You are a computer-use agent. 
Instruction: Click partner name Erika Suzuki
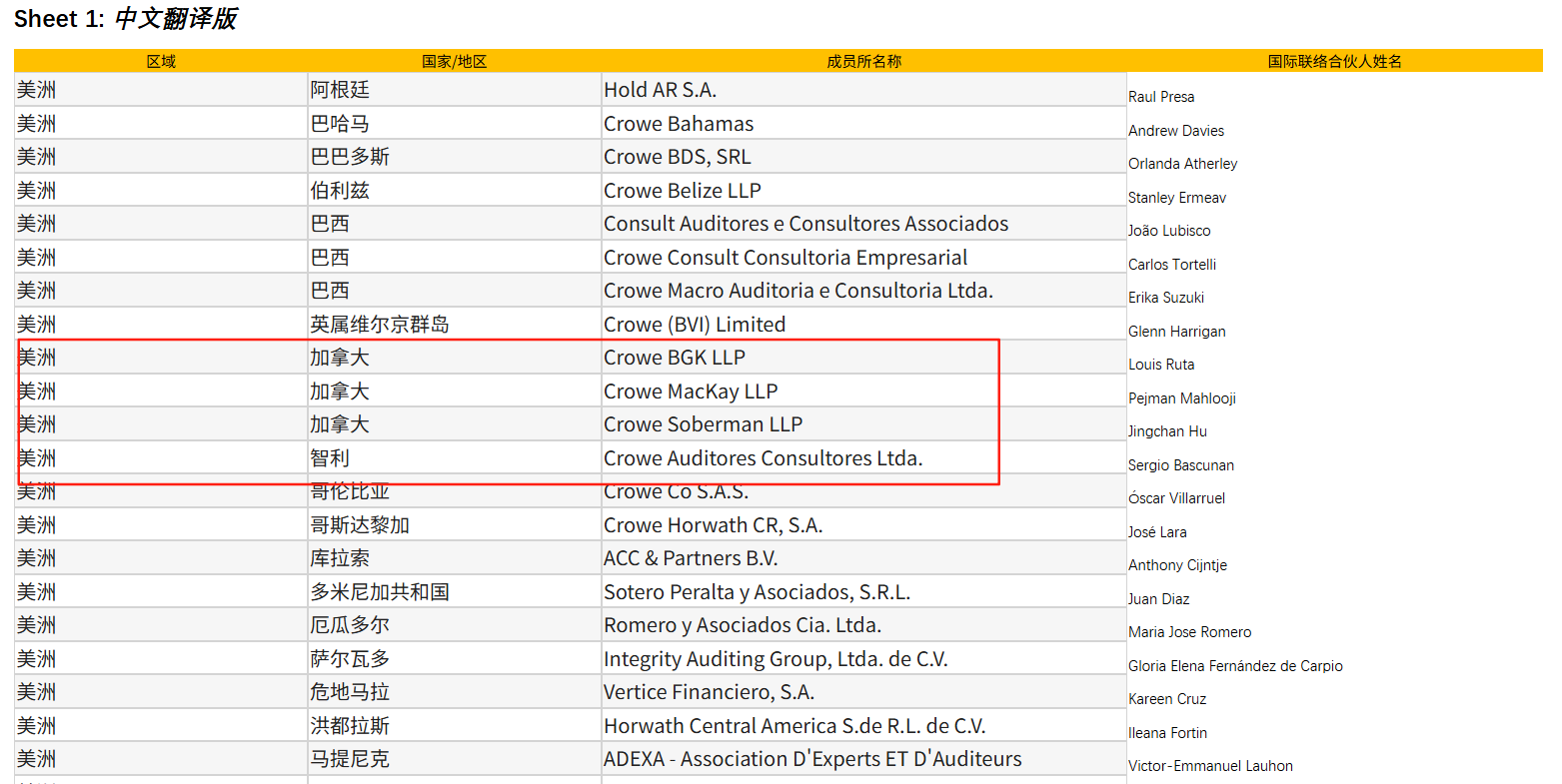tap(1166, 298)
